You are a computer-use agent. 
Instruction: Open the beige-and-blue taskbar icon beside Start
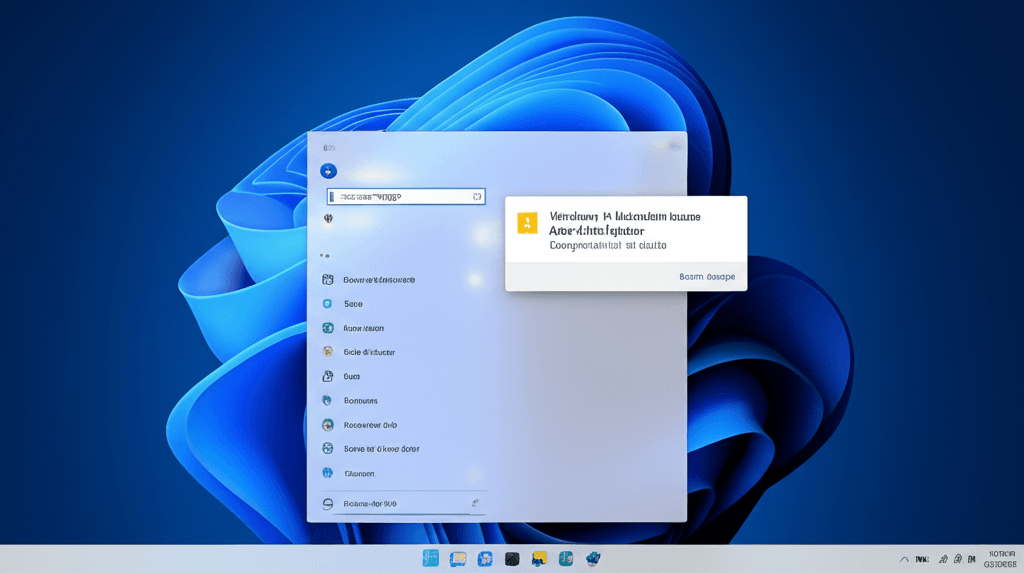tap(458, 559)
